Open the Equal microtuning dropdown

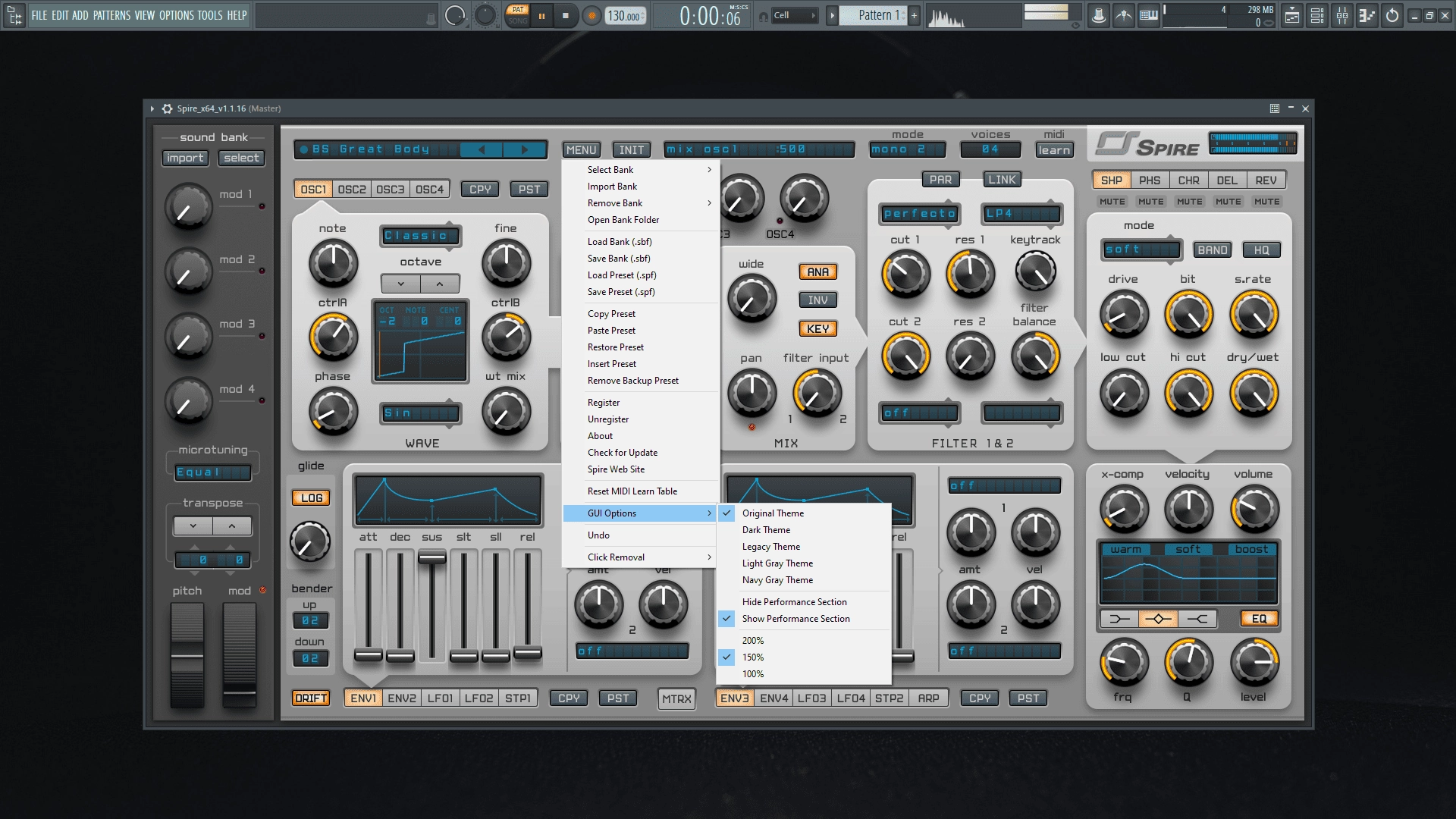pos(213,472)
